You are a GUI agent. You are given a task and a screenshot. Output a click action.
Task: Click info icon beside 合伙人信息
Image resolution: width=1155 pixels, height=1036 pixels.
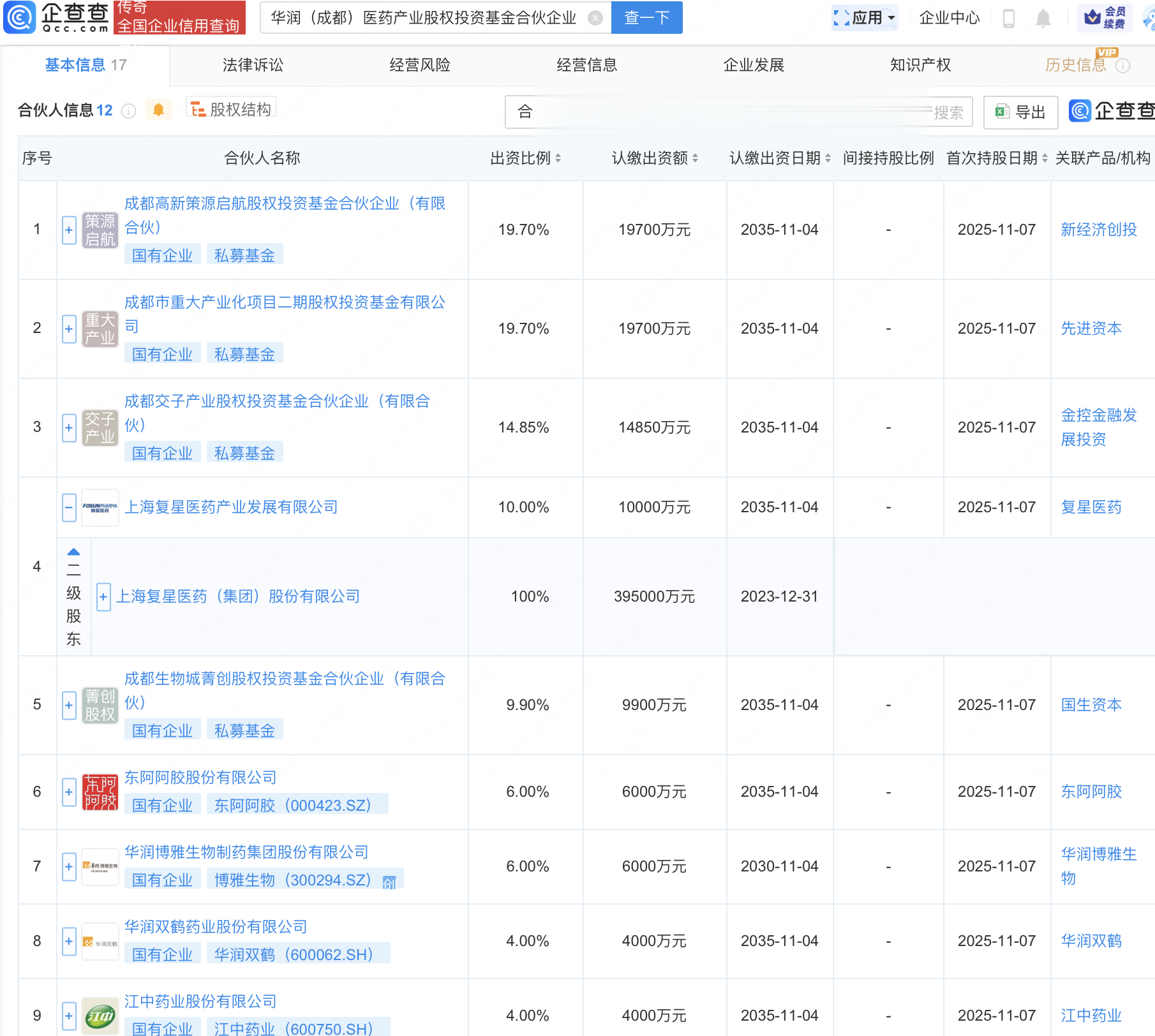[128, 111]
